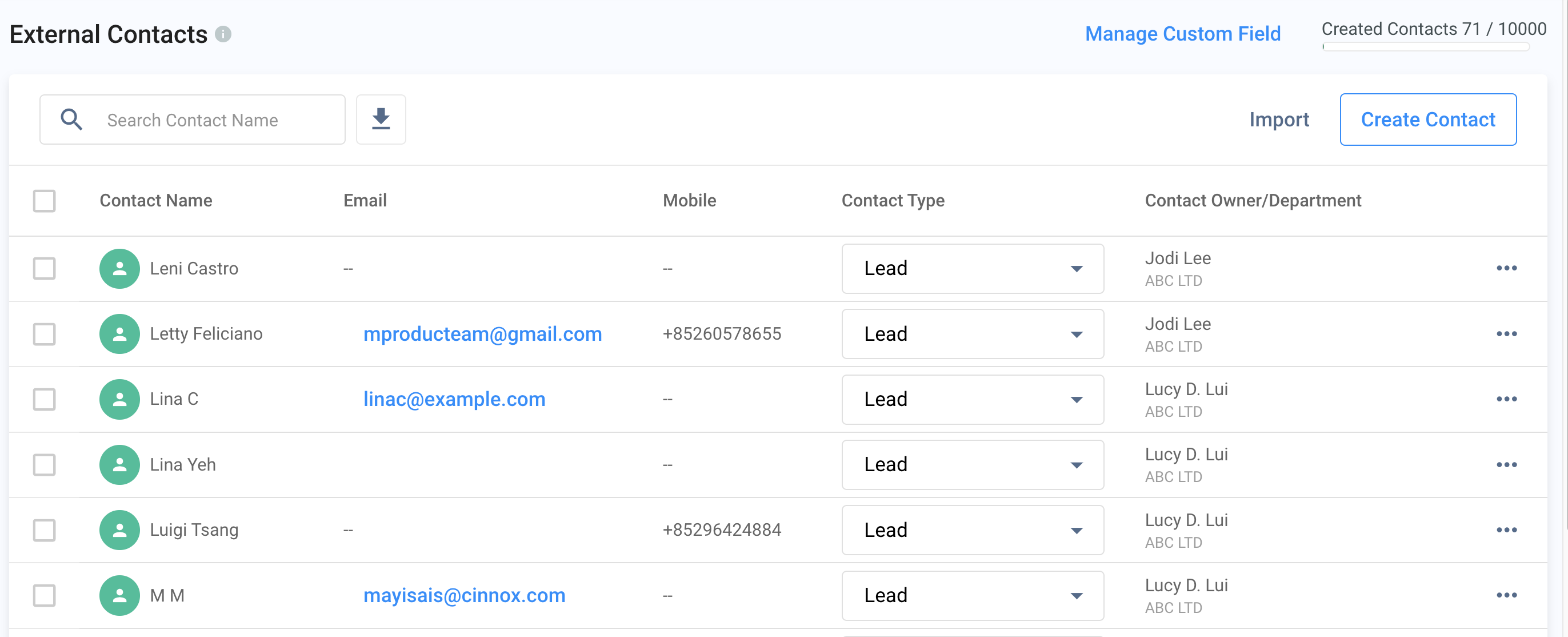Click the info icon beside External Contacts
The height and width of the screenshot is (637, 1568).
coord(223,34)
